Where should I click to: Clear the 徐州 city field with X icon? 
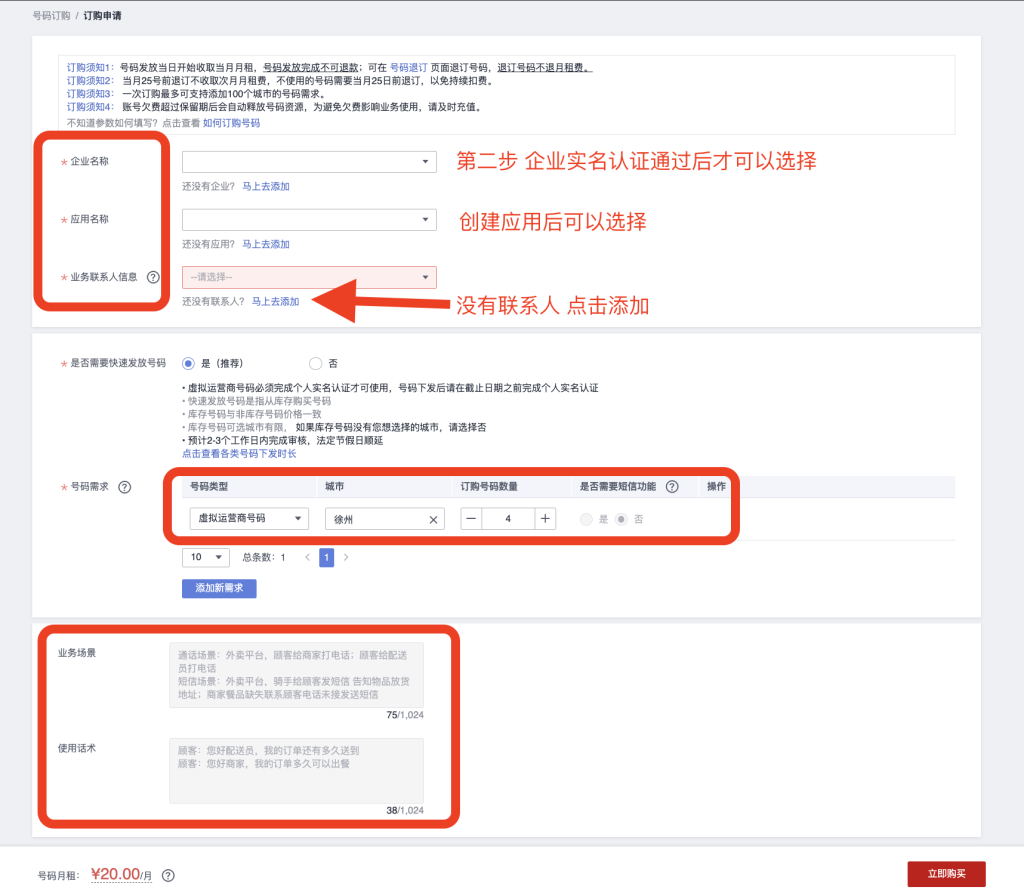click(x=433, y=519)
